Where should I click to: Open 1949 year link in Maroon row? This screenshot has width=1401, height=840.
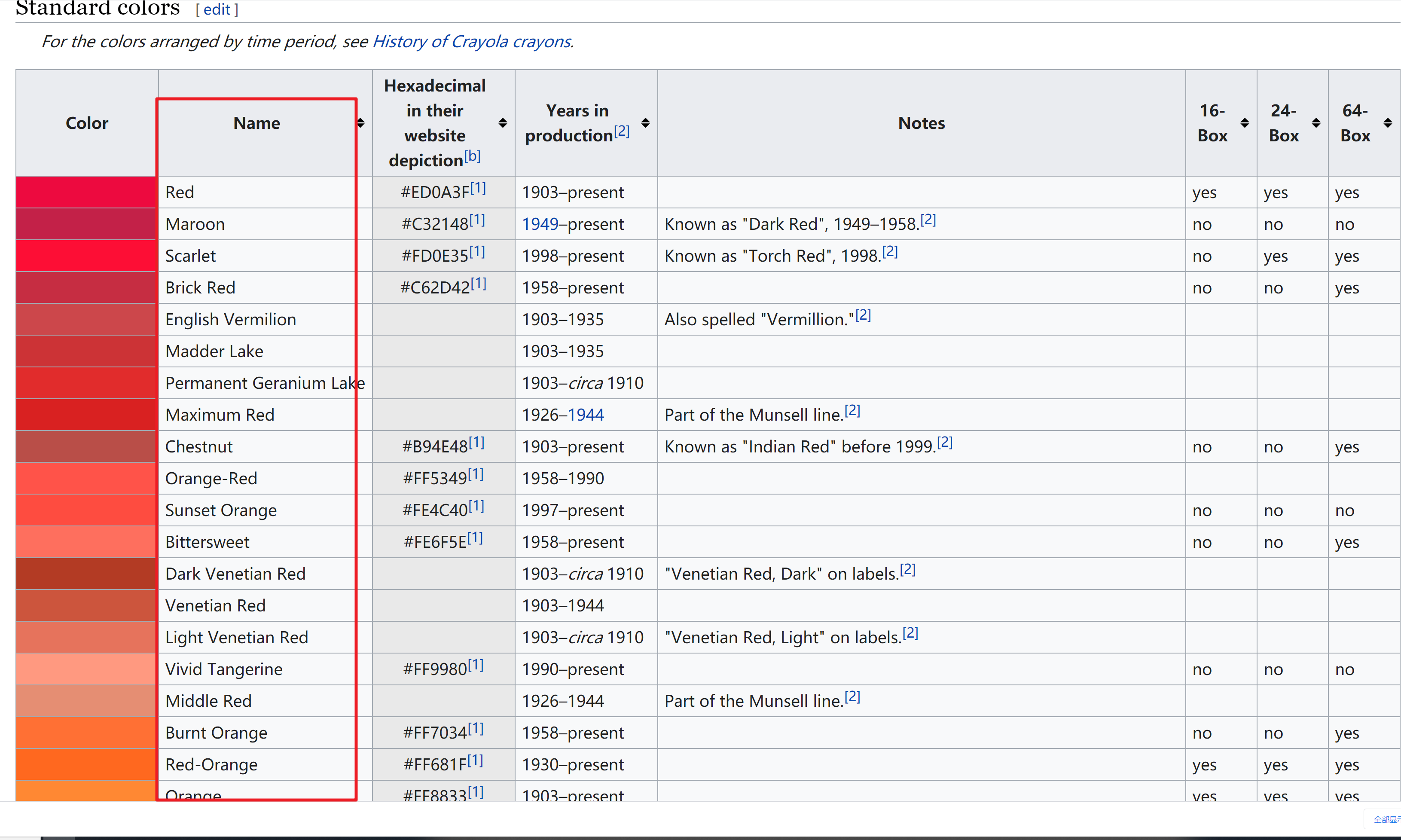click(x=540, y=224)
